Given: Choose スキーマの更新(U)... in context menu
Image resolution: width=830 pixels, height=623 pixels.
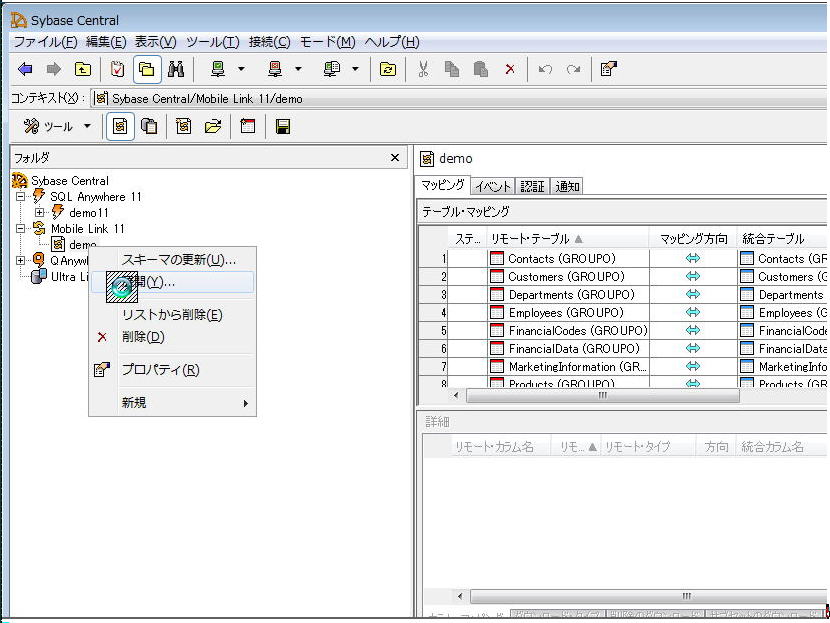Looking at the screenshot, I should (x=178, y=260).
